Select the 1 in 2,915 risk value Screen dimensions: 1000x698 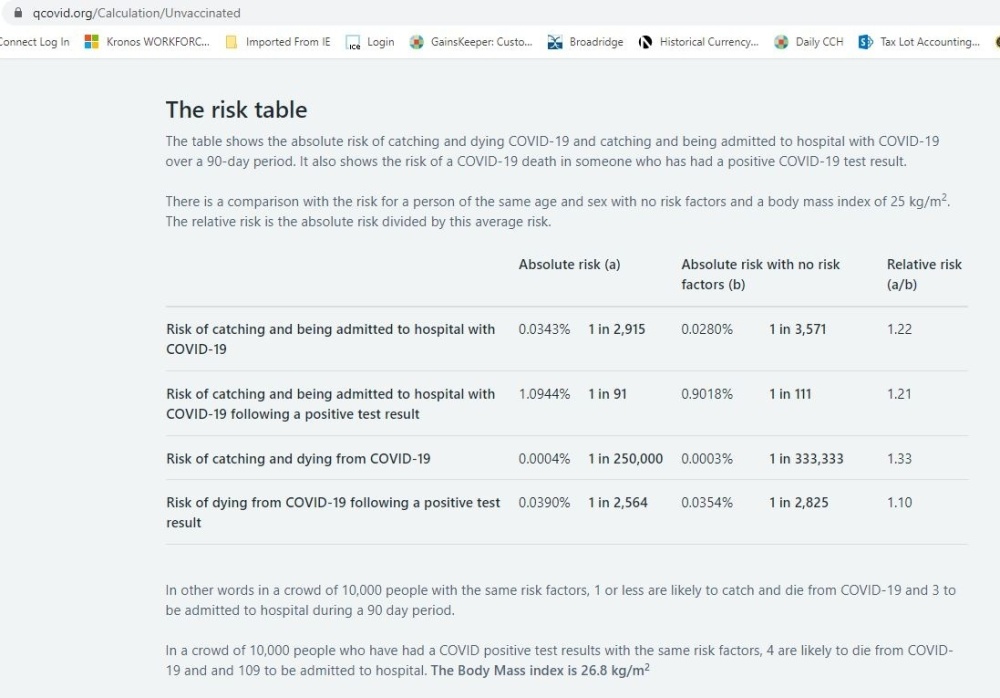point(616,329)
